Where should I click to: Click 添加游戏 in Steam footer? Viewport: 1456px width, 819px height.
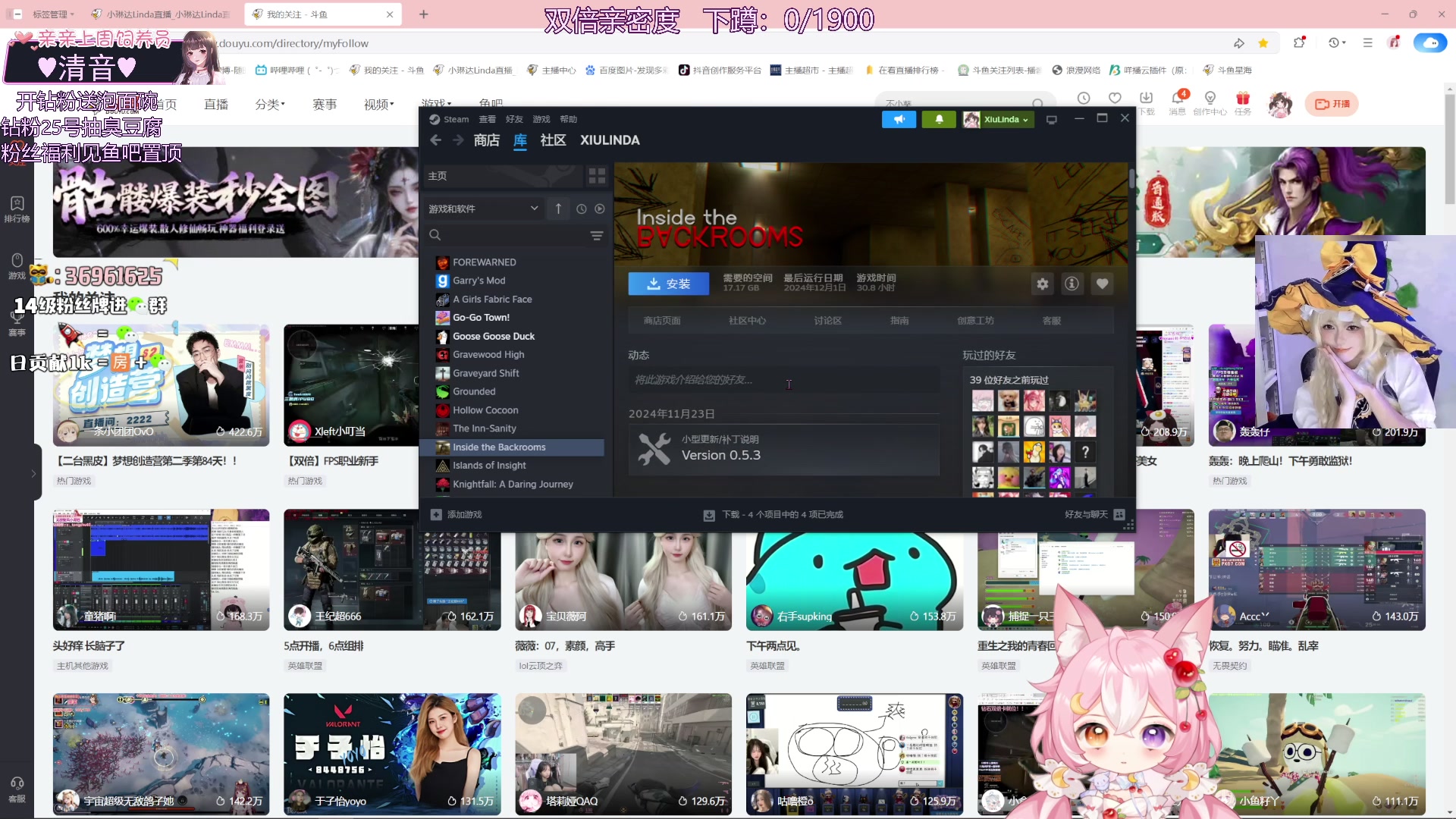point(457,514)
